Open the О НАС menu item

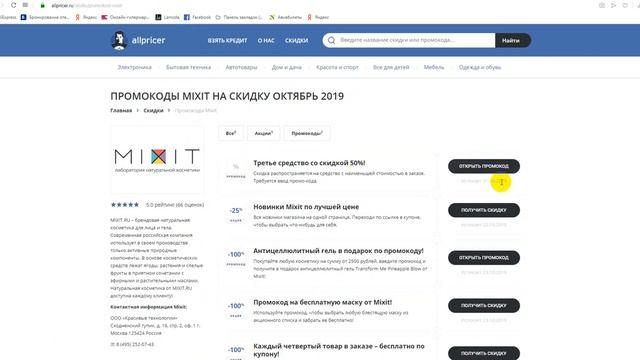tap(266, 40)
